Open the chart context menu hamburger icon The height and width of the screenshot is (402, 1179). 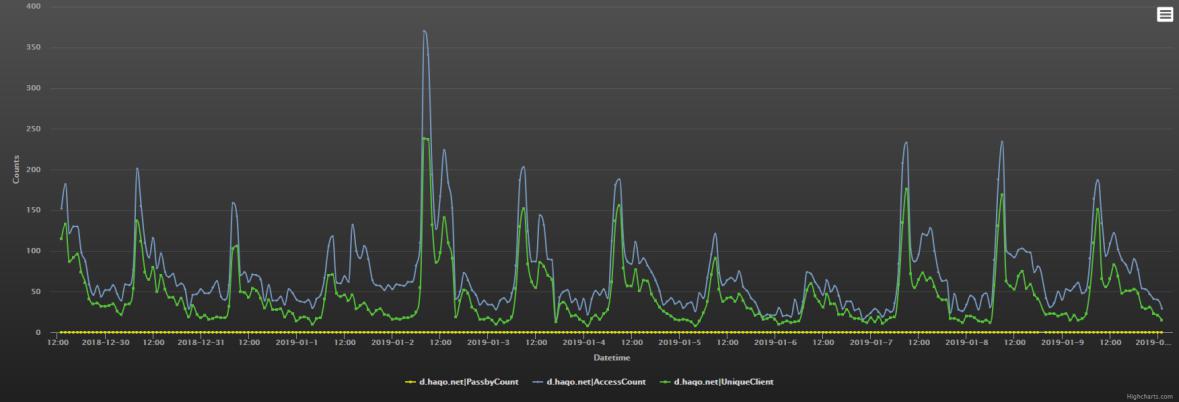[1165, 14]
